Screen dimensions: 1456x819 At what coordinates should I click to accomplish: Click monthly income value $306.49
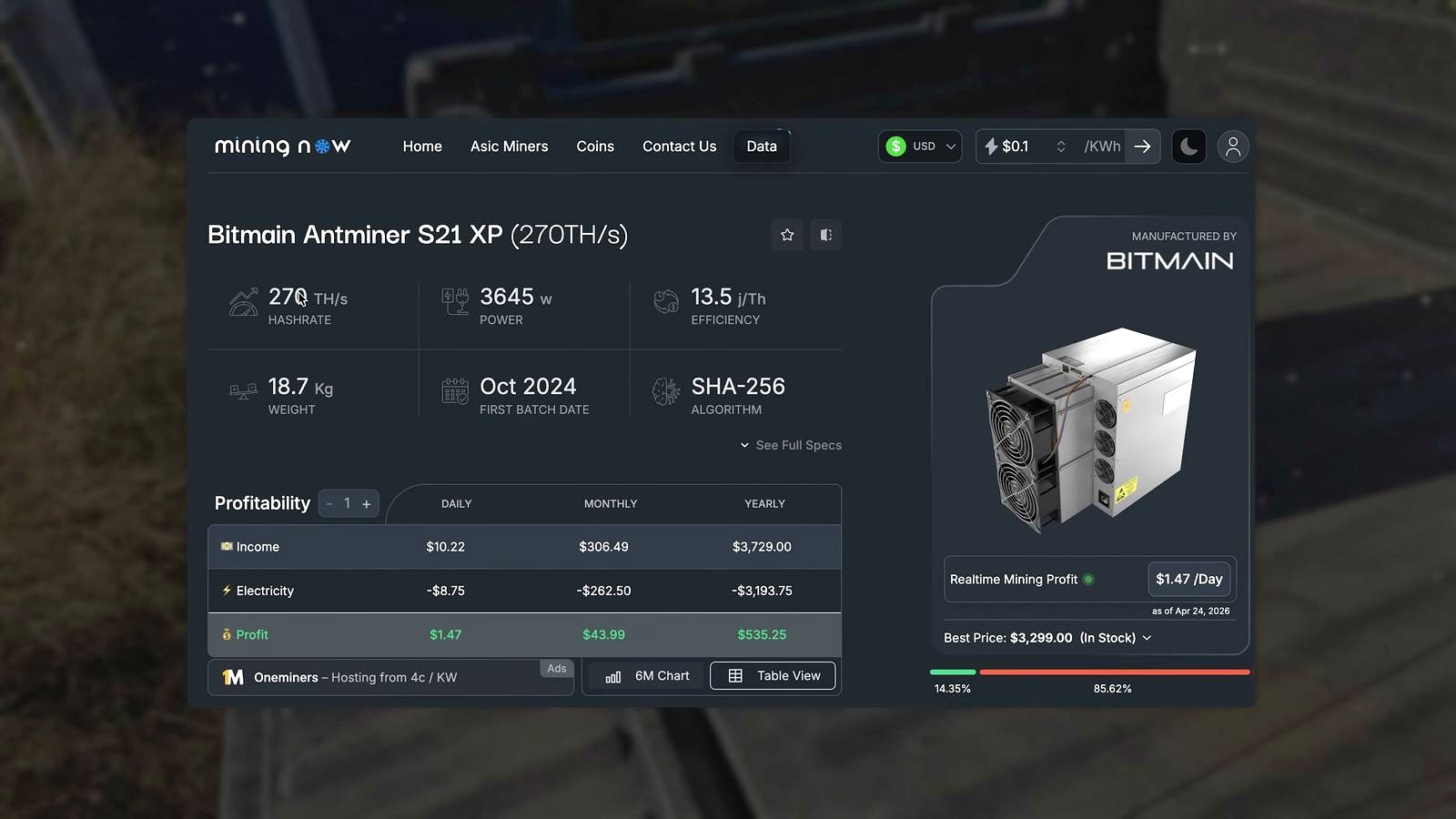(x=603, y=547)
